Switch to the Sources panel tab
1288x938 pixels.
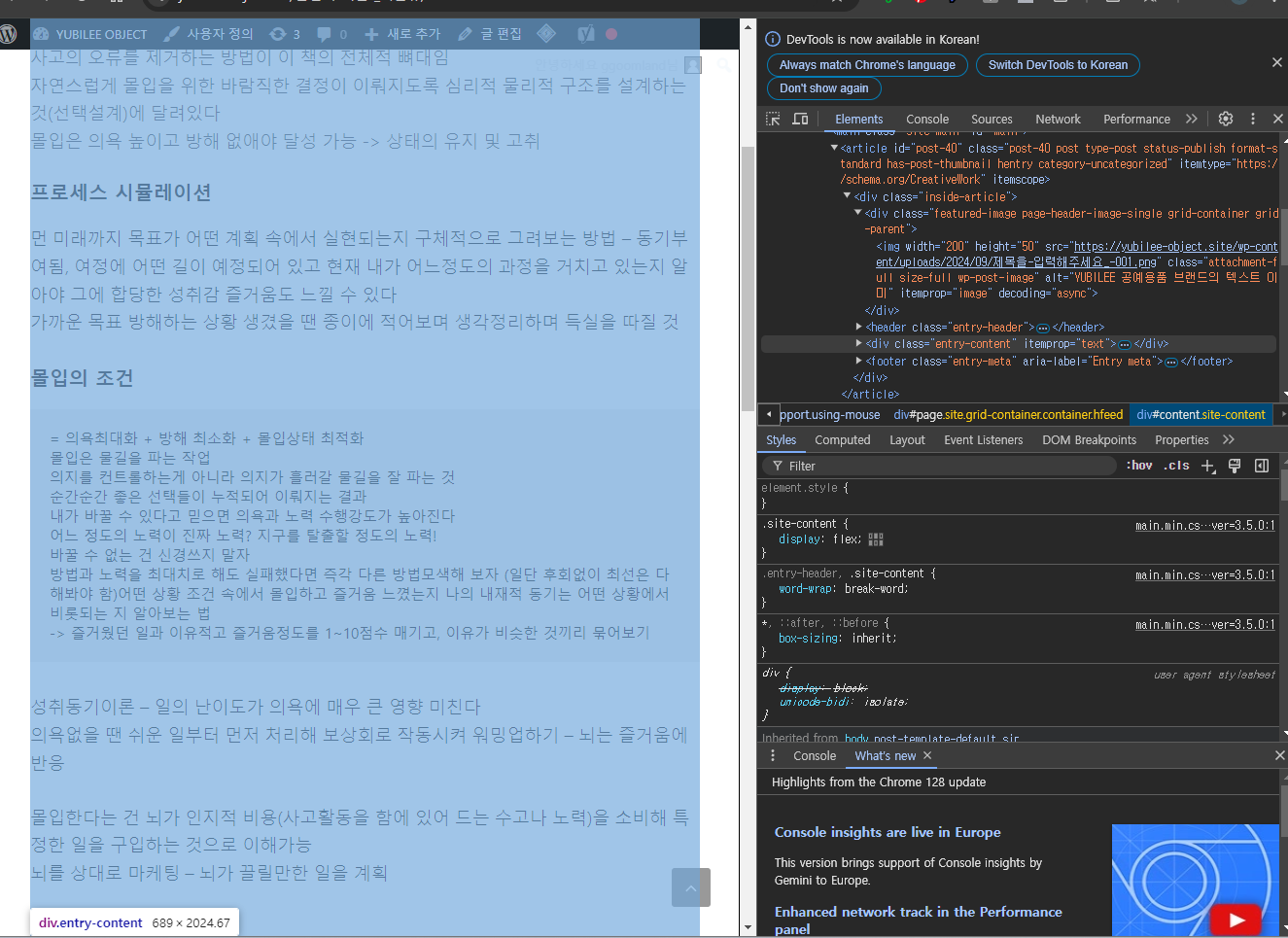point(992,119)
